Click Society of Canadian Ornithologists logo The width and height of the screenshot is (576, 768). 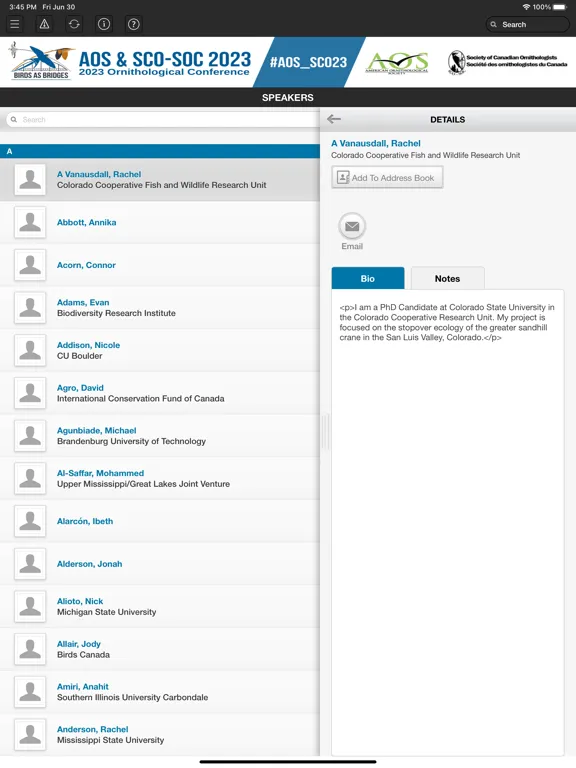click(507, 62)
